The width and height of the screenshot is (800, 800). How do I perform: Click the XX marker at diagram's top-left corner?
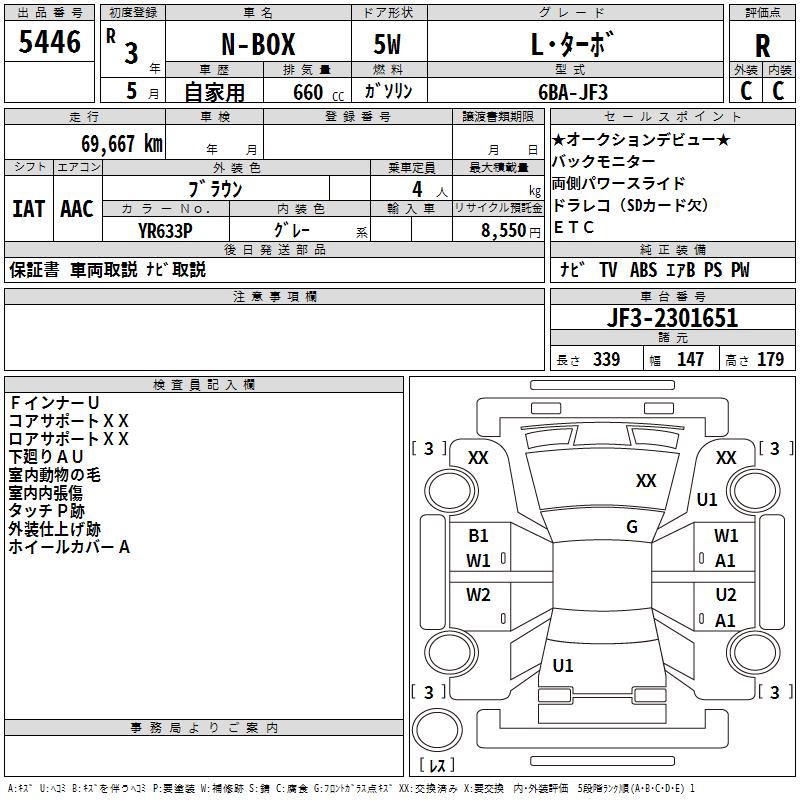pos(478,458)
